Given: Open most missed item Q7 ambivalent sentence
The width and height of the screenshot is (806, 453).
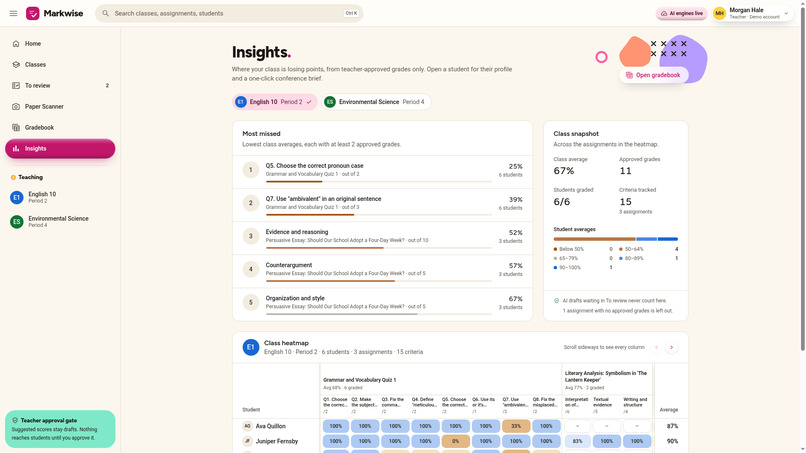Looking at the screenshot, I should pos(382,205).
